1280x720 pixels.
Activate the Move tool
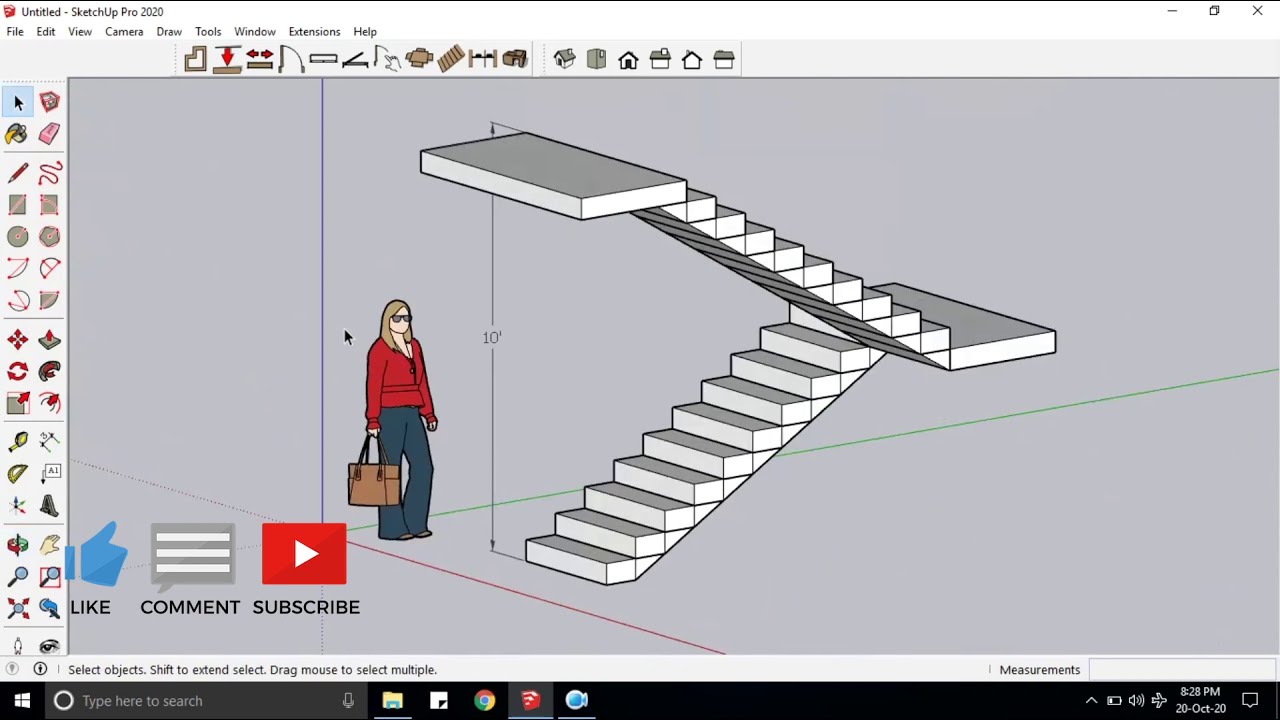[18, 340]
